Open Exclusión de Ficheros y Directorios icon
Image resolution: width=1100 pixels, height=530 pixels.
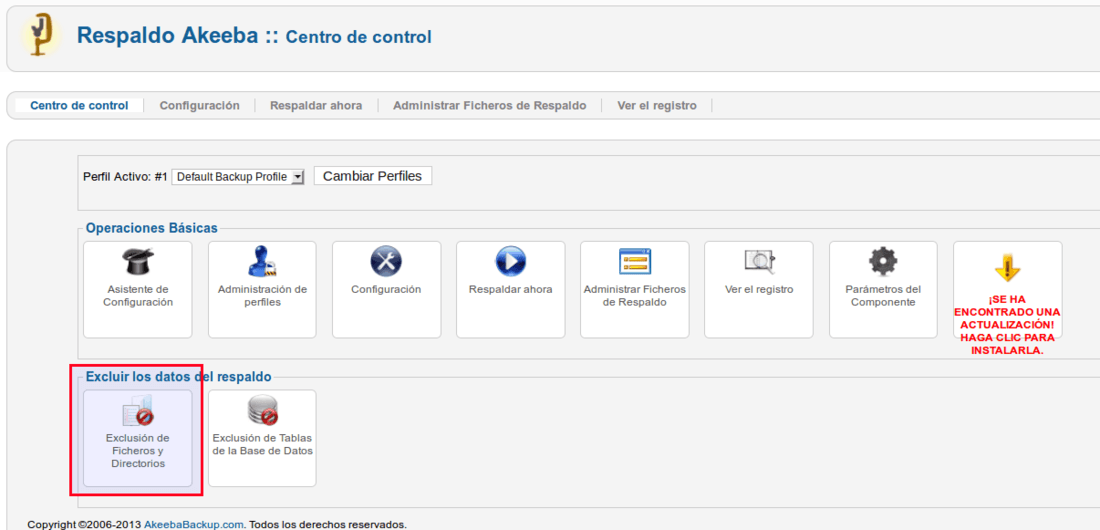(138, 411)
